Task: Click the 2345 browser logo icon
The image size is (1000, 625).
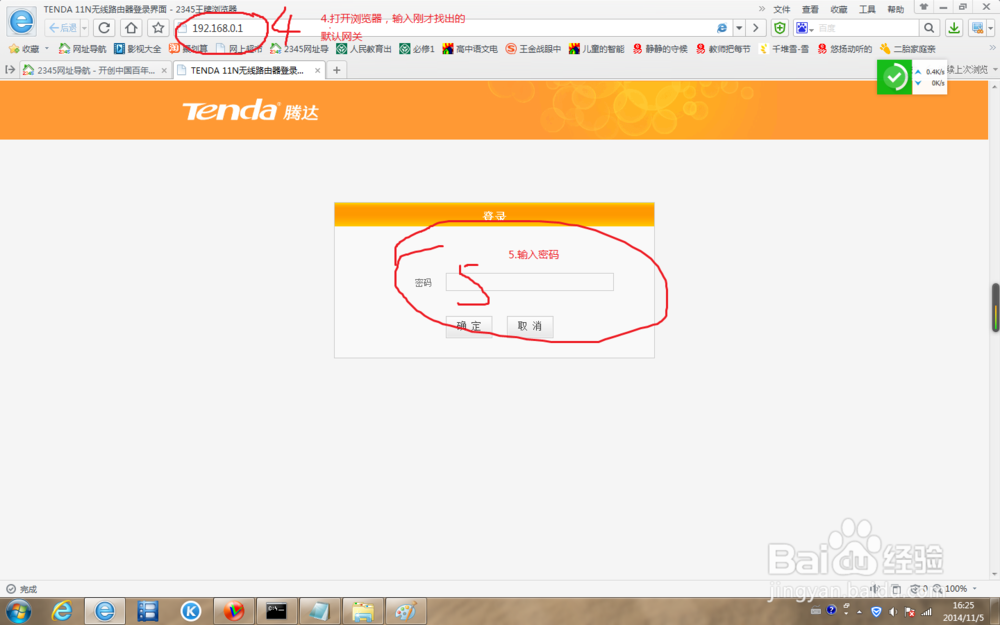Action: (22, 22)
